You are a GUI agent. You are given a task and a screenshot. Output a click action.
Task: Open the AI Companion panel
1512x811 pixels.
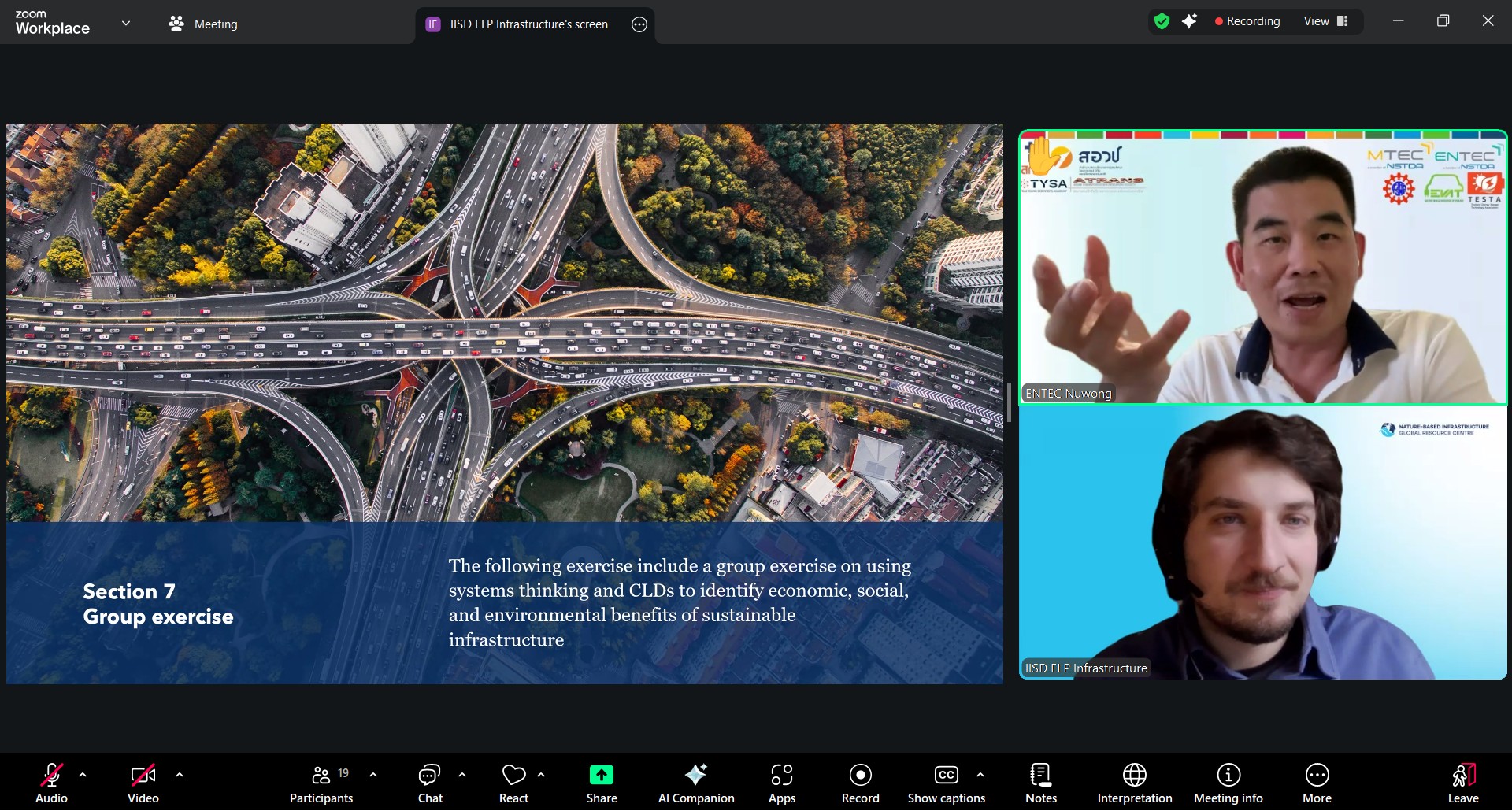coord(695,783)
